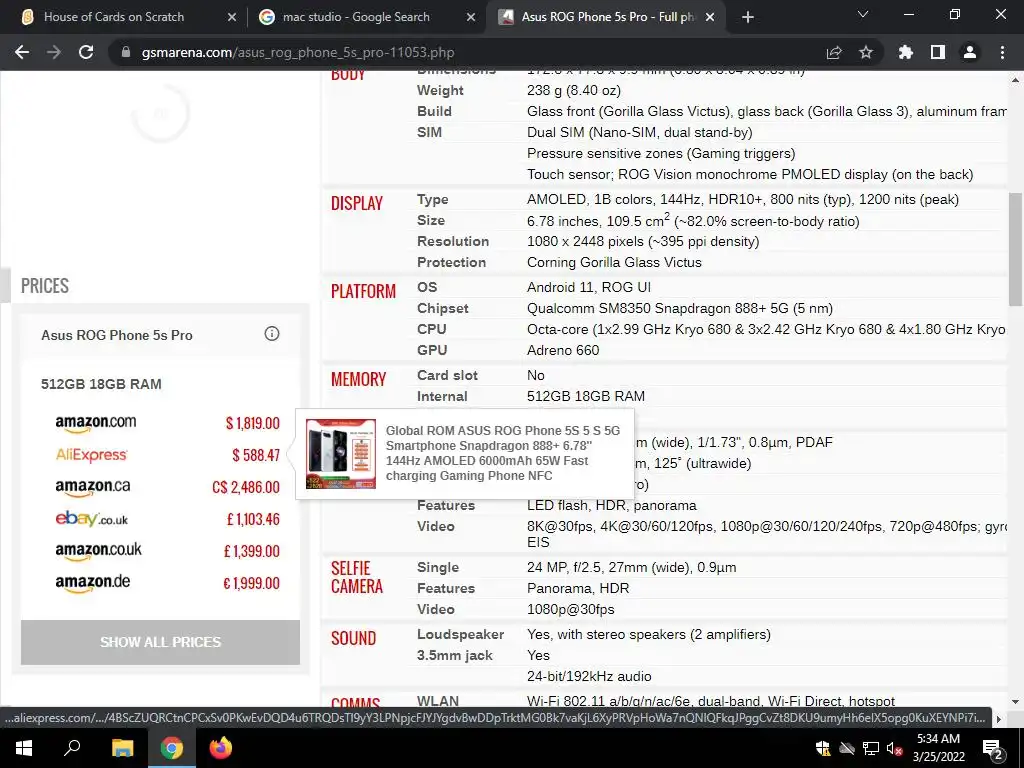This screenshot has height=768, width=1024.
Task: Close the Asus ROG Phone tab
Action: click(711, 17)
